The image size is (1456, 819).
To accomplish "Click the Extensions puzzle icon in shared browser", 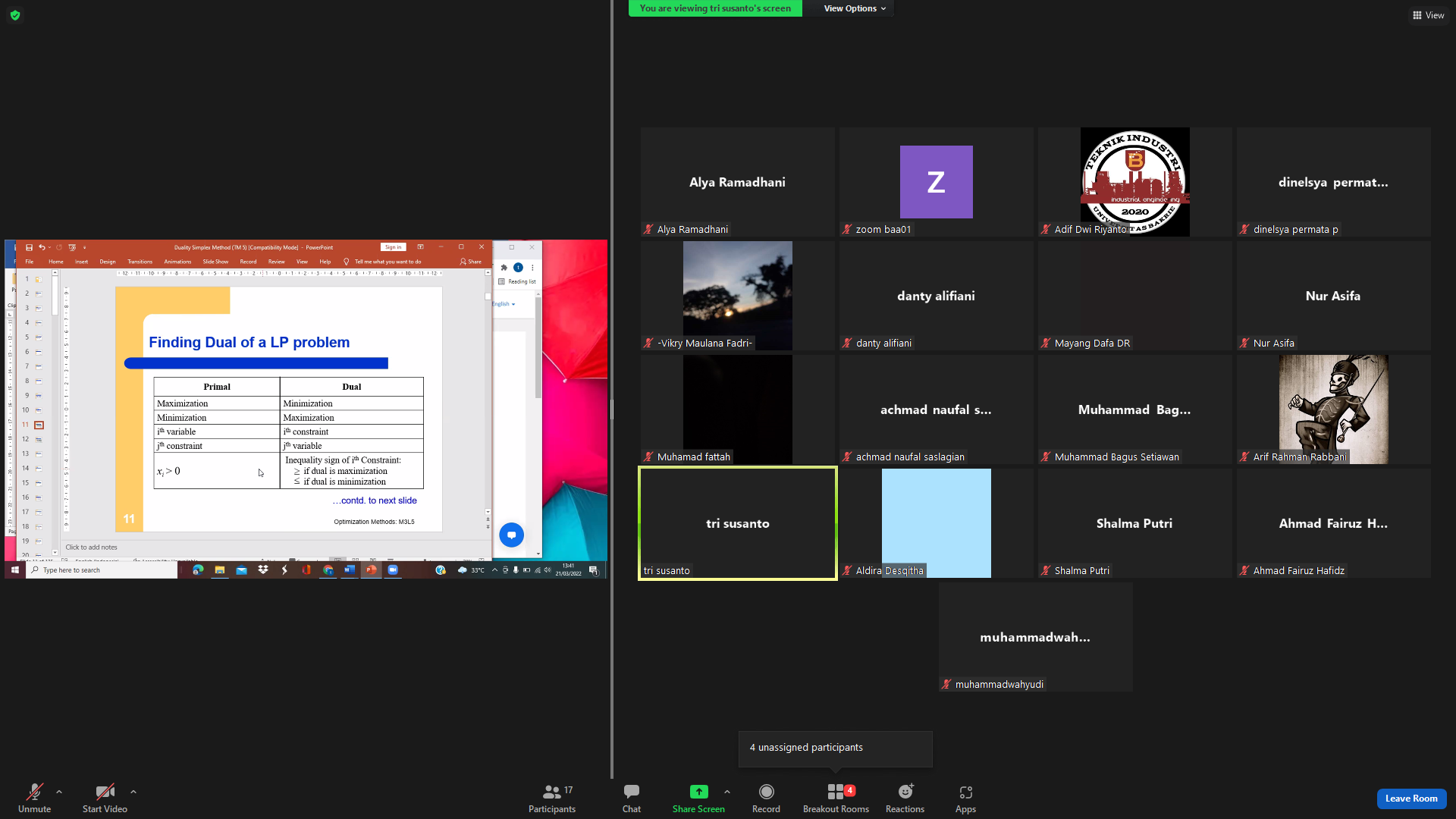I will [x=504, y=267].
